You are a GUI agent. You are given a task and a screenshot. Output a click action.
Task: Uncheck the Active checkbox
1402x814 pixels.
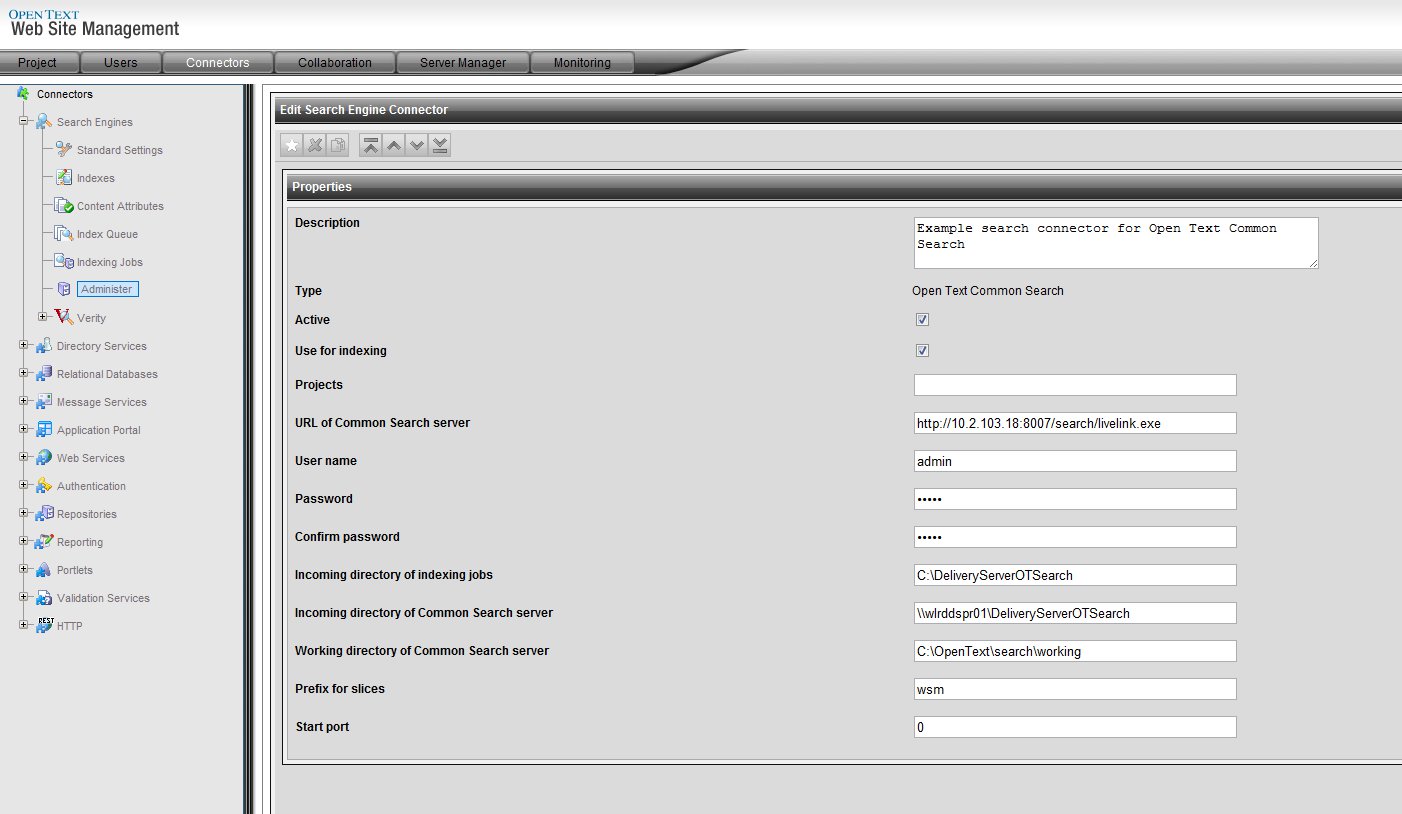point(922,320)
